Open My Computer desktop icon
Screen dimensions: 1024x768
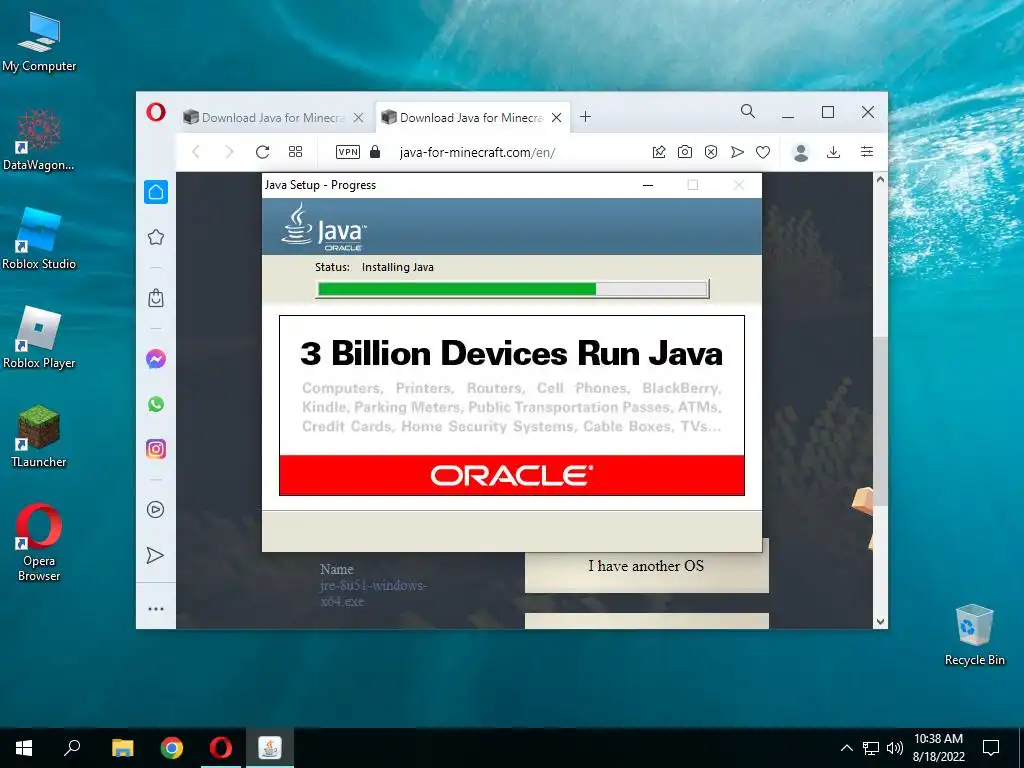[39, 42]
